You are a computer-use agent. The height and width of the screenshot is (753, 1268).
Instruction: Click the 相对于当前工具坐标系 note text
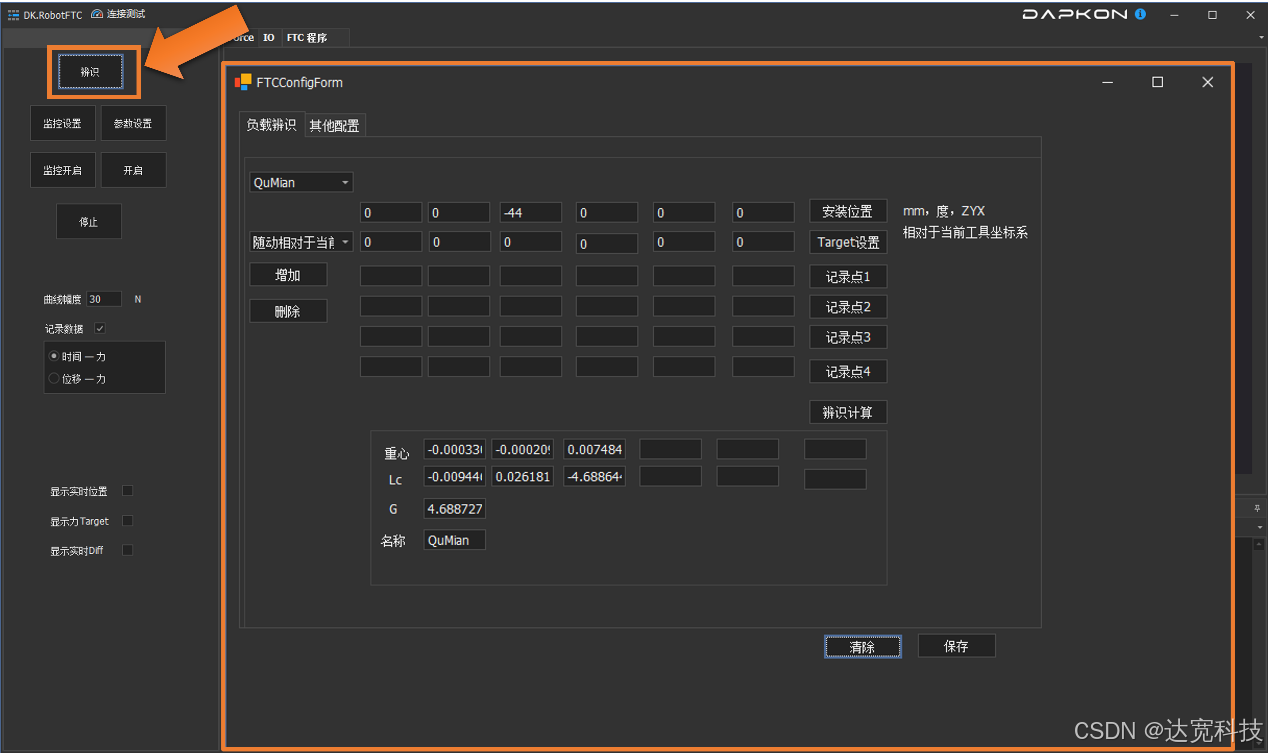[x=965, y=233]
